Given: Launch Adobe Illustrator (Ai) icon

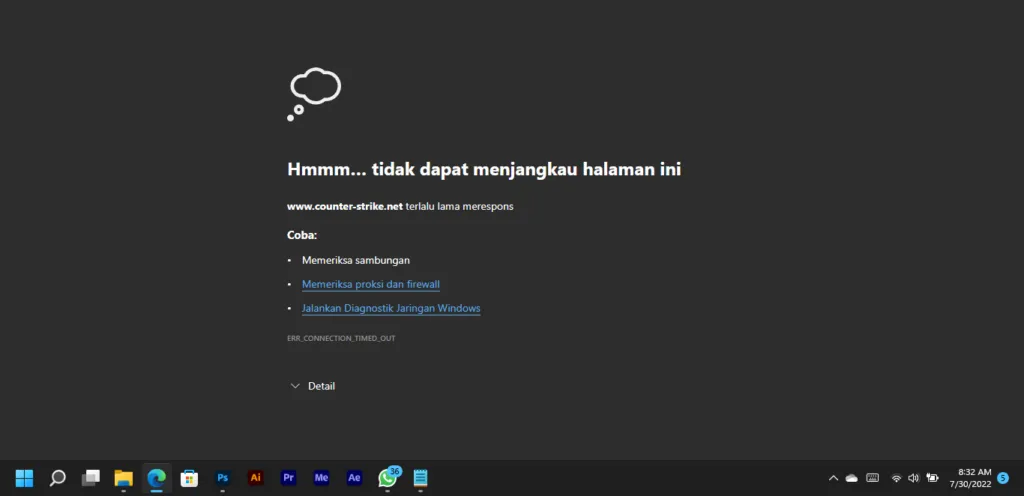Looking at the screenshot, I should click(255, 478).
